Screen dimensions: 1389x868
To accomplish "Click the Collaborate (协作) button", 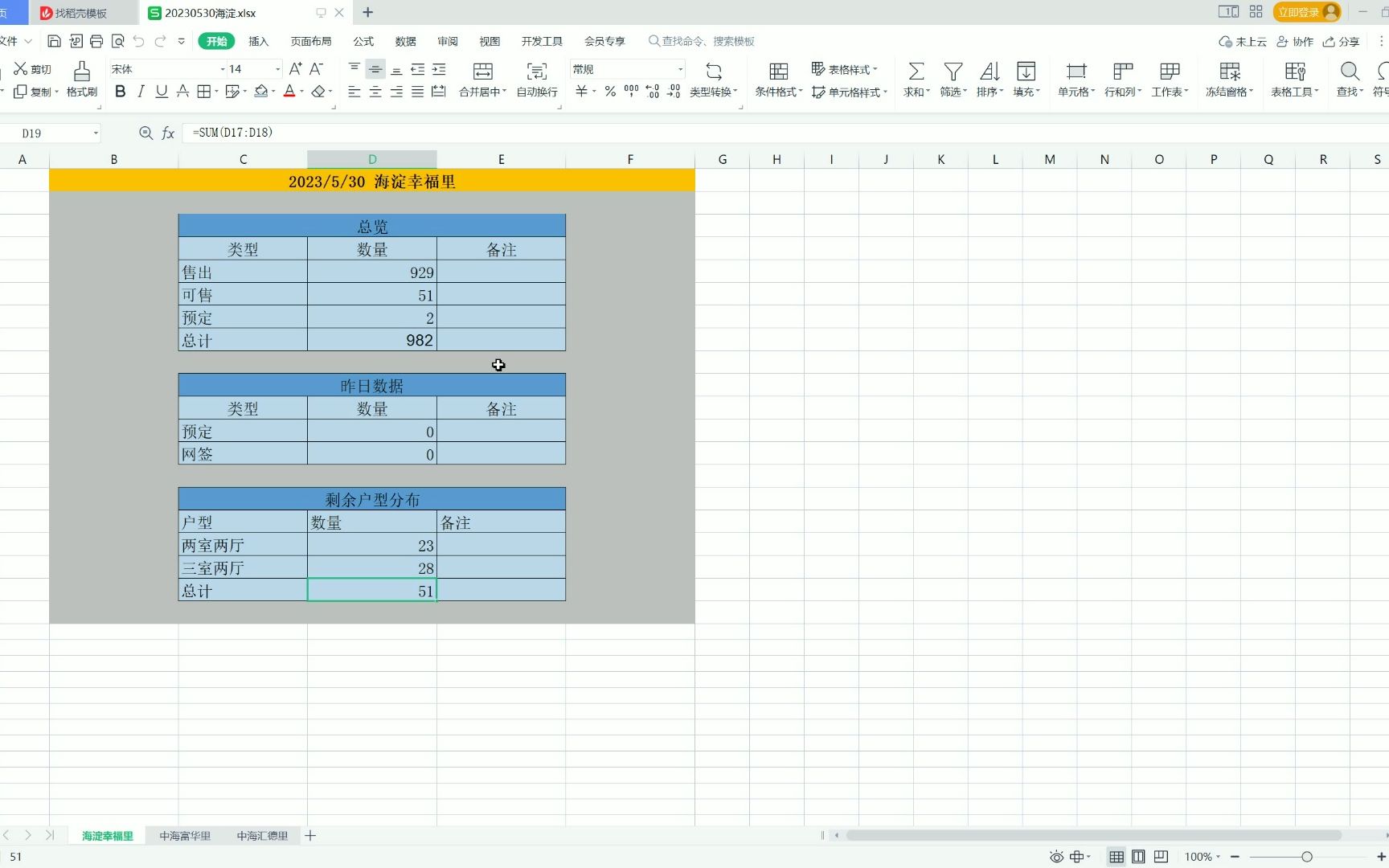I will tap(1295, 42).
